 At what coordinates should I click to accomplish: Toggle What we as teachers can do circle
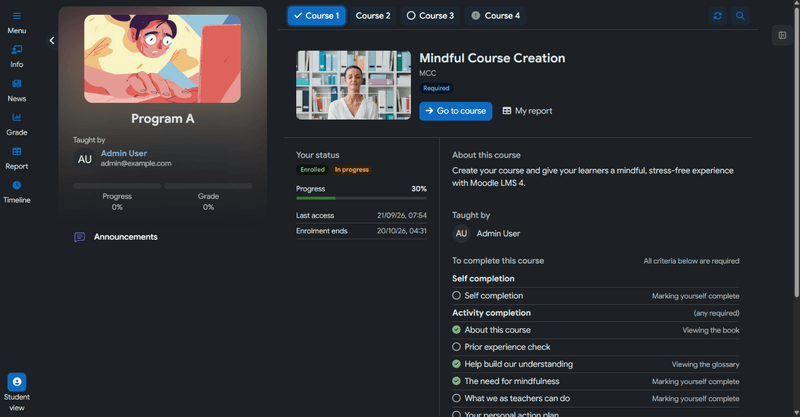(x=456, y=398)
